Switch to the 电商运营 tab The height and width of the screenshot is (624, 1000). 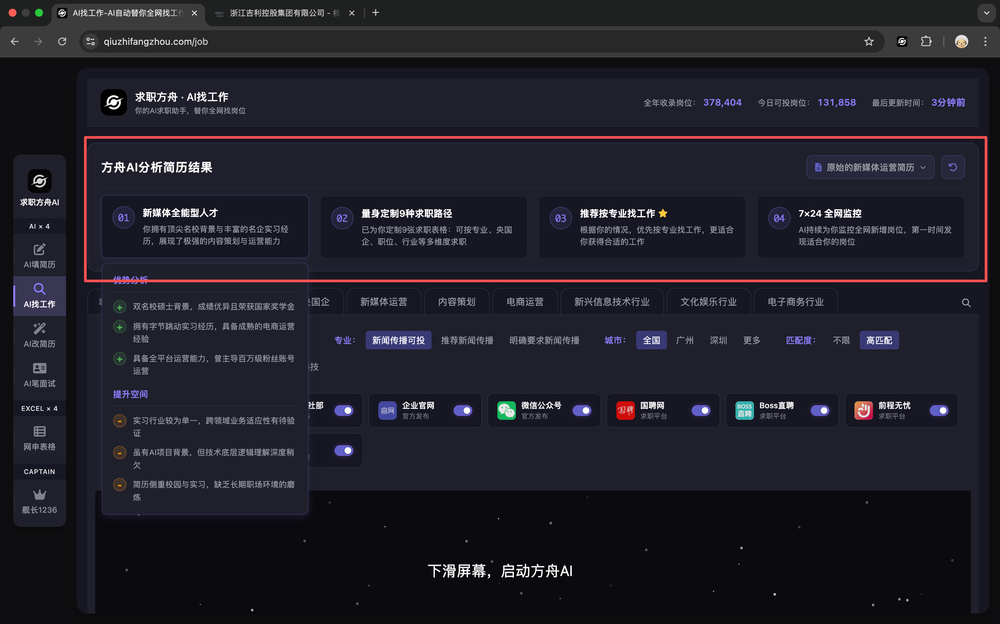point(525,301)
